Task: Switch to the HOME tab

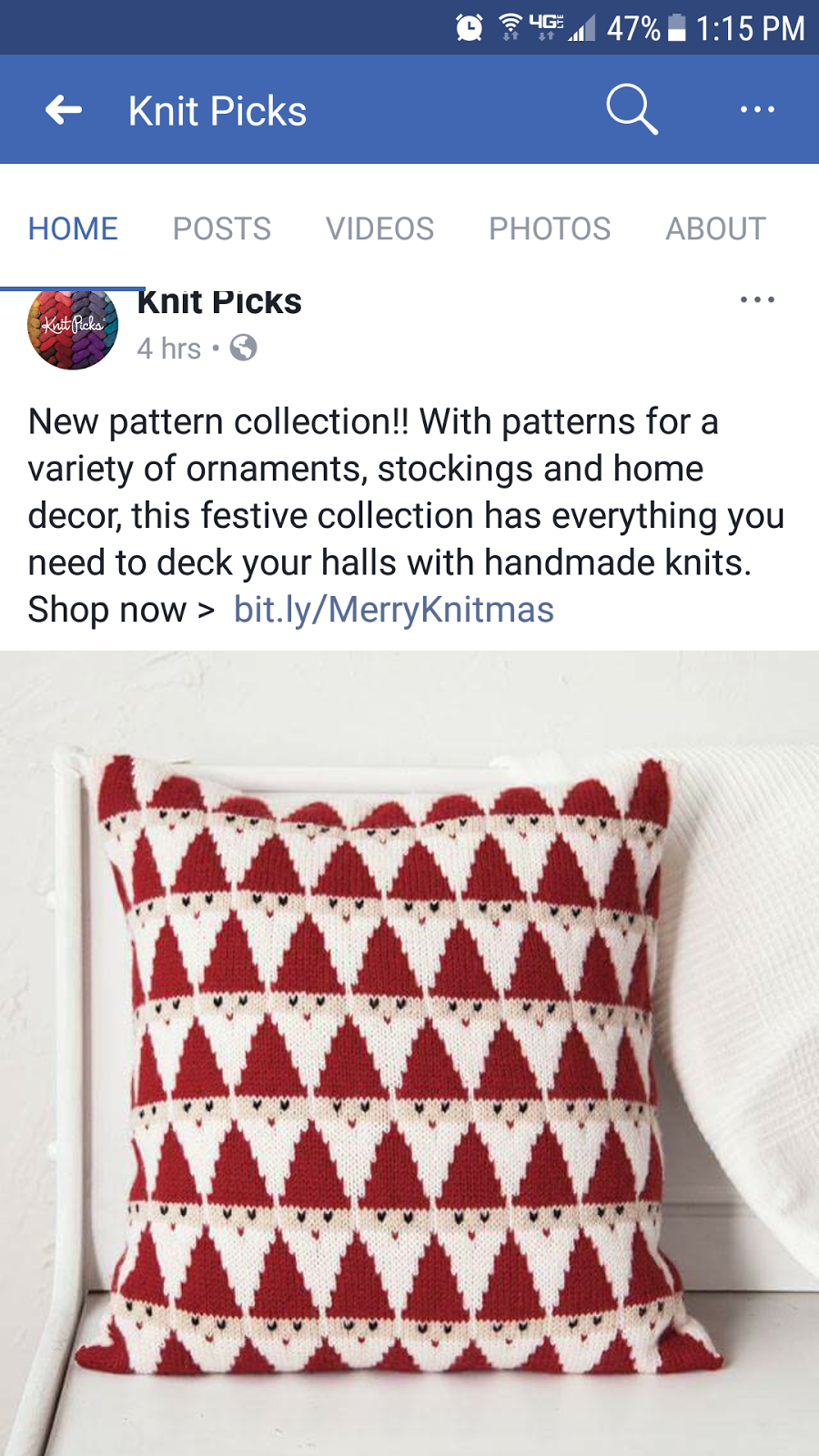Action: pos(73,228)
